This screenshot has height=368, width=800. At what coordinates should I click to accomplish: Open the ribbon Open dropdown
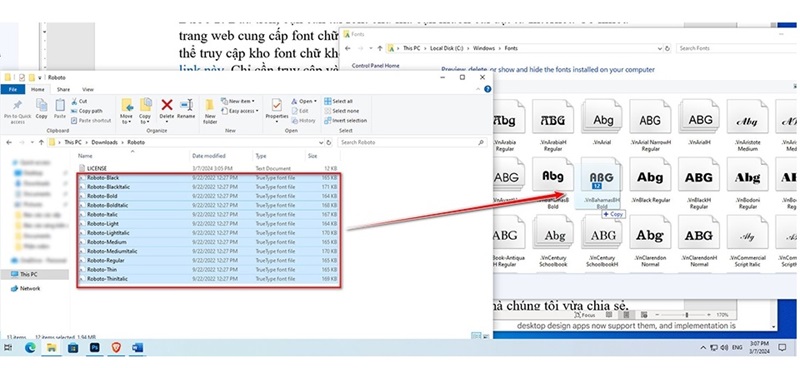[x=305, y=101]
